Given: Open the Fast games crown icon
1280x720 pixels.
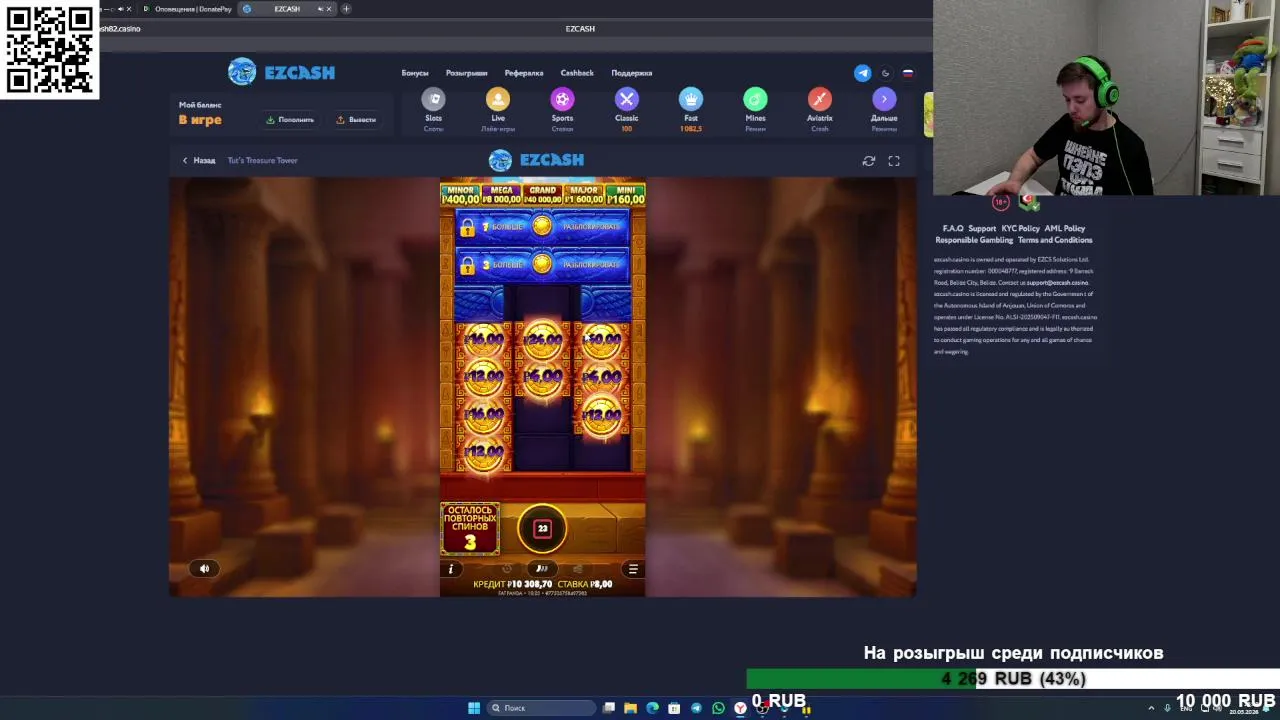Looking at the screenshot, I should [x=691, y=99].
